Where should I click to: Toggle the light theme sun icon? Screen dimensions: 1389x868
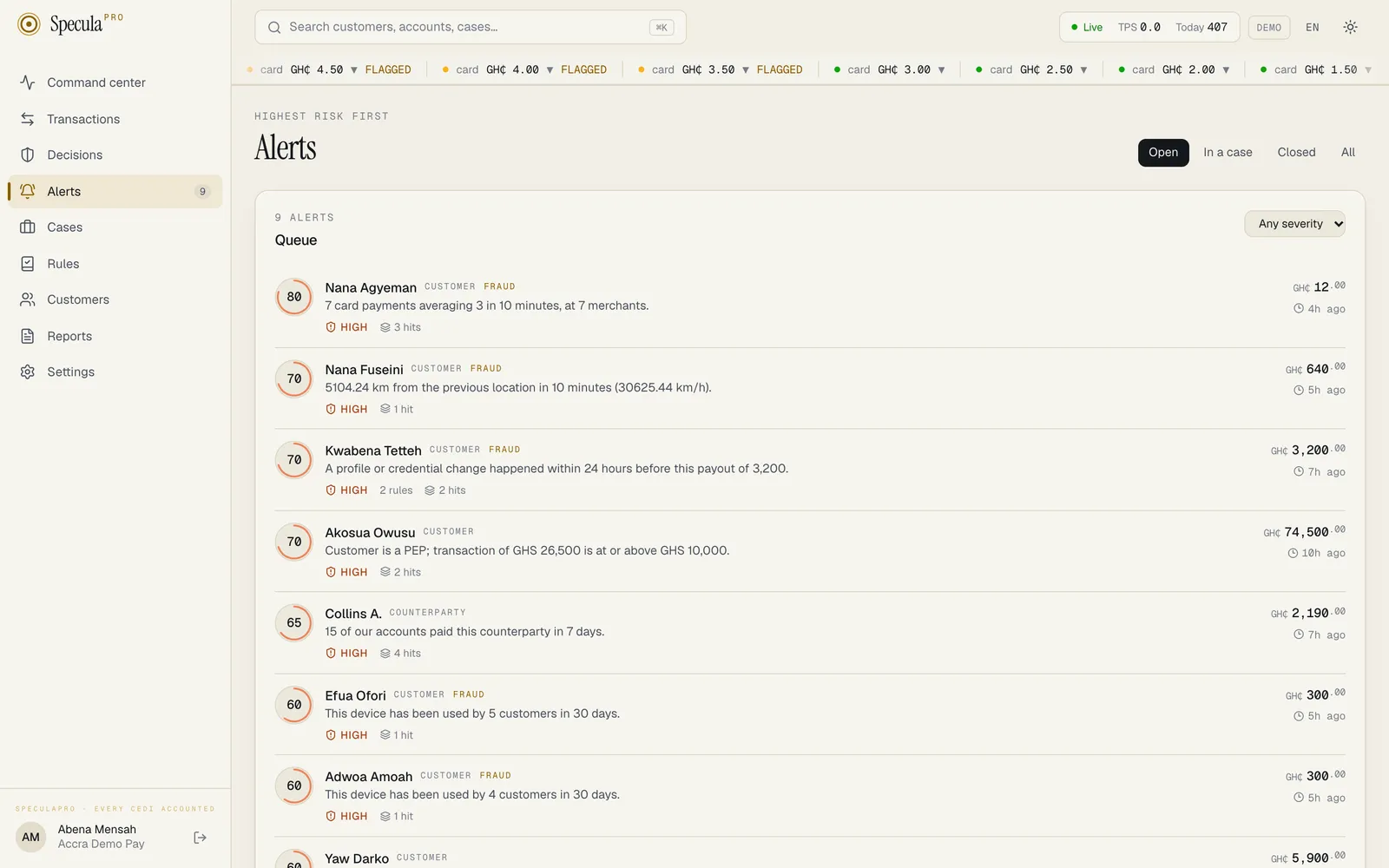pyautogui.click(x=1350, y=27)
